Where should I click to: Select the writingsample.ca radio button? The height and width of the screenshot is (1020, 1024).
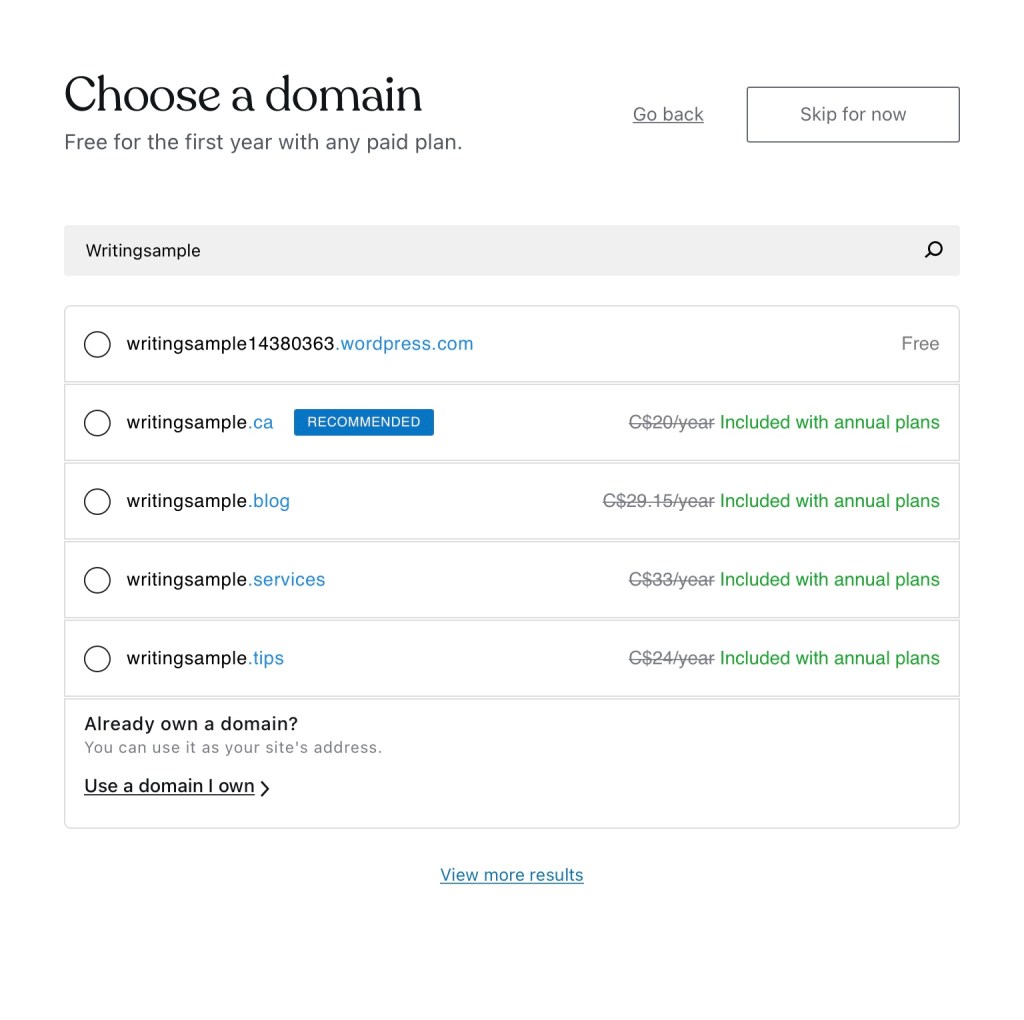[97, 423]
